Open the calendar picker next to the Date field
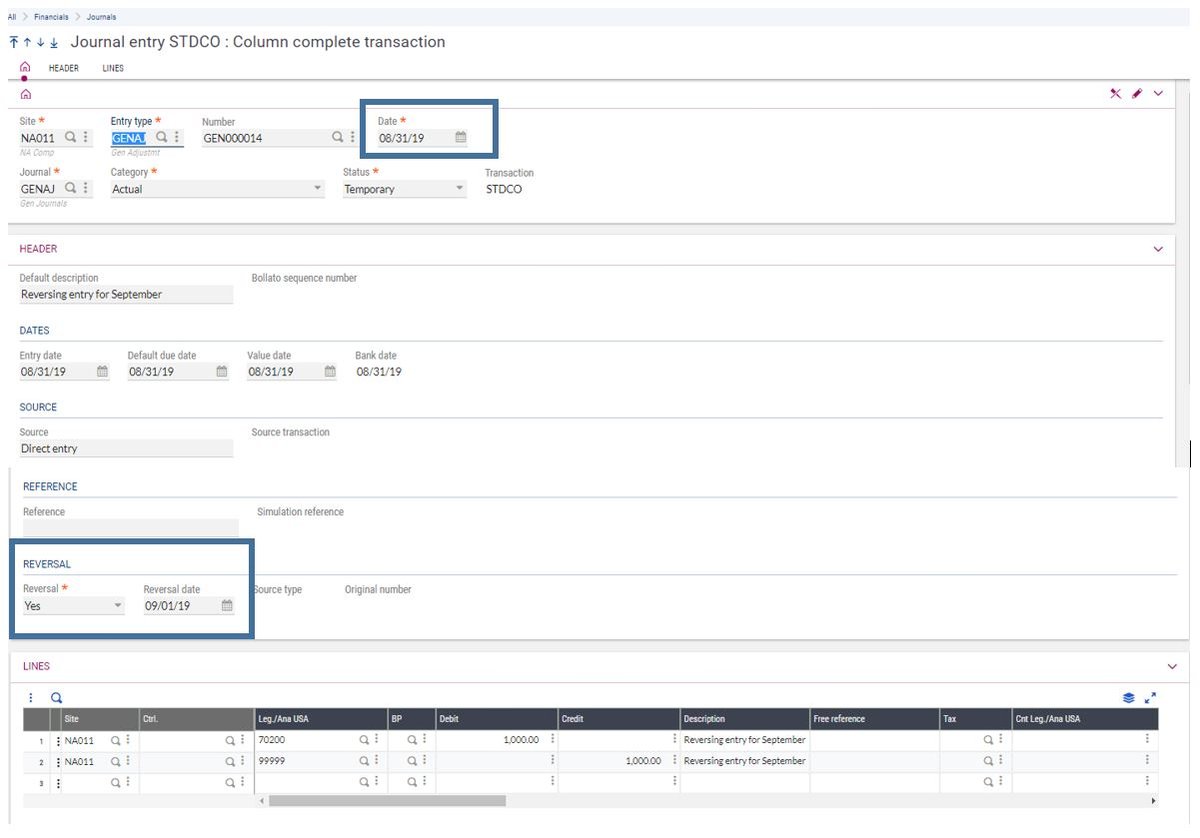This screenshot has width=1200, height=838. click(459, 137)
